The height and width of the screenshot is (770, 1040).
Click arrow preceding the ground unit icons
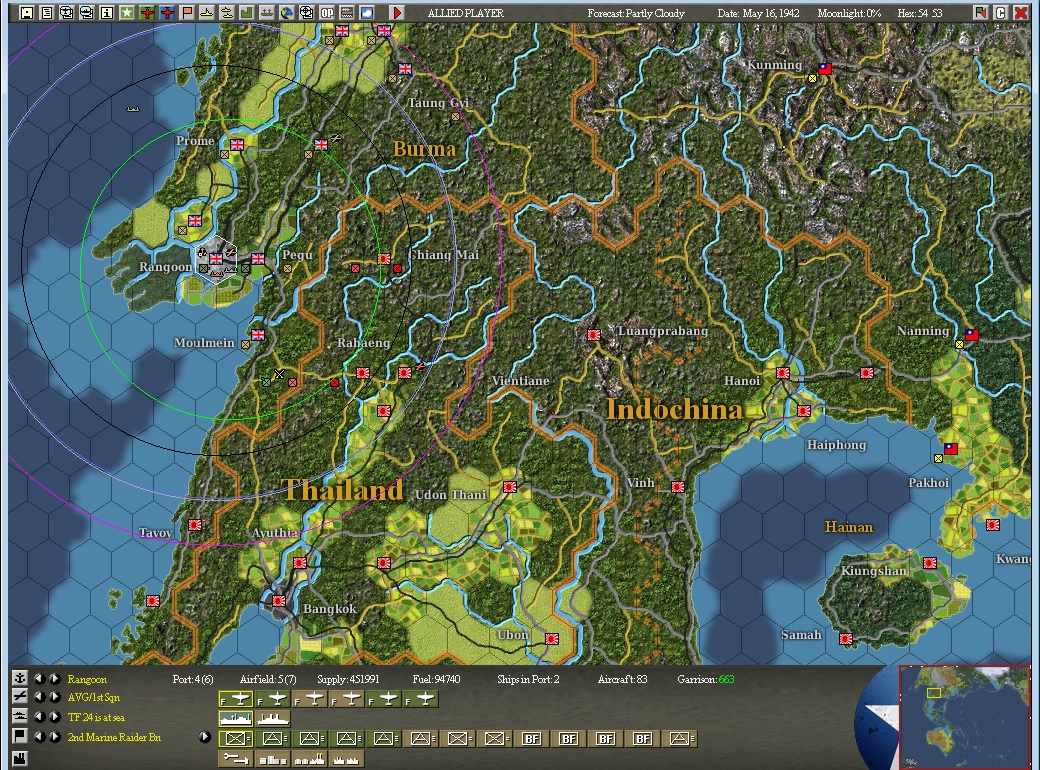pyautogui.click(x=204, y=737)
